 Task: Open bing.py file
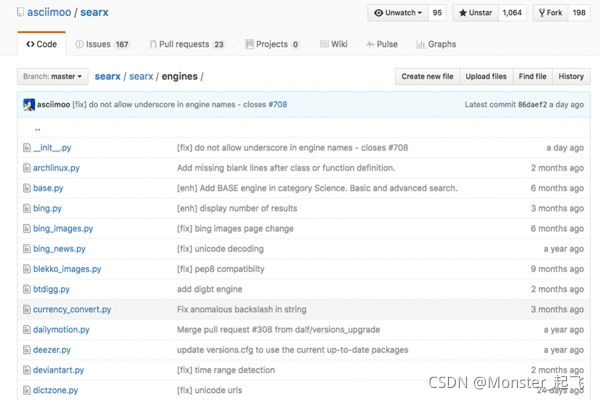pos(47,209)
